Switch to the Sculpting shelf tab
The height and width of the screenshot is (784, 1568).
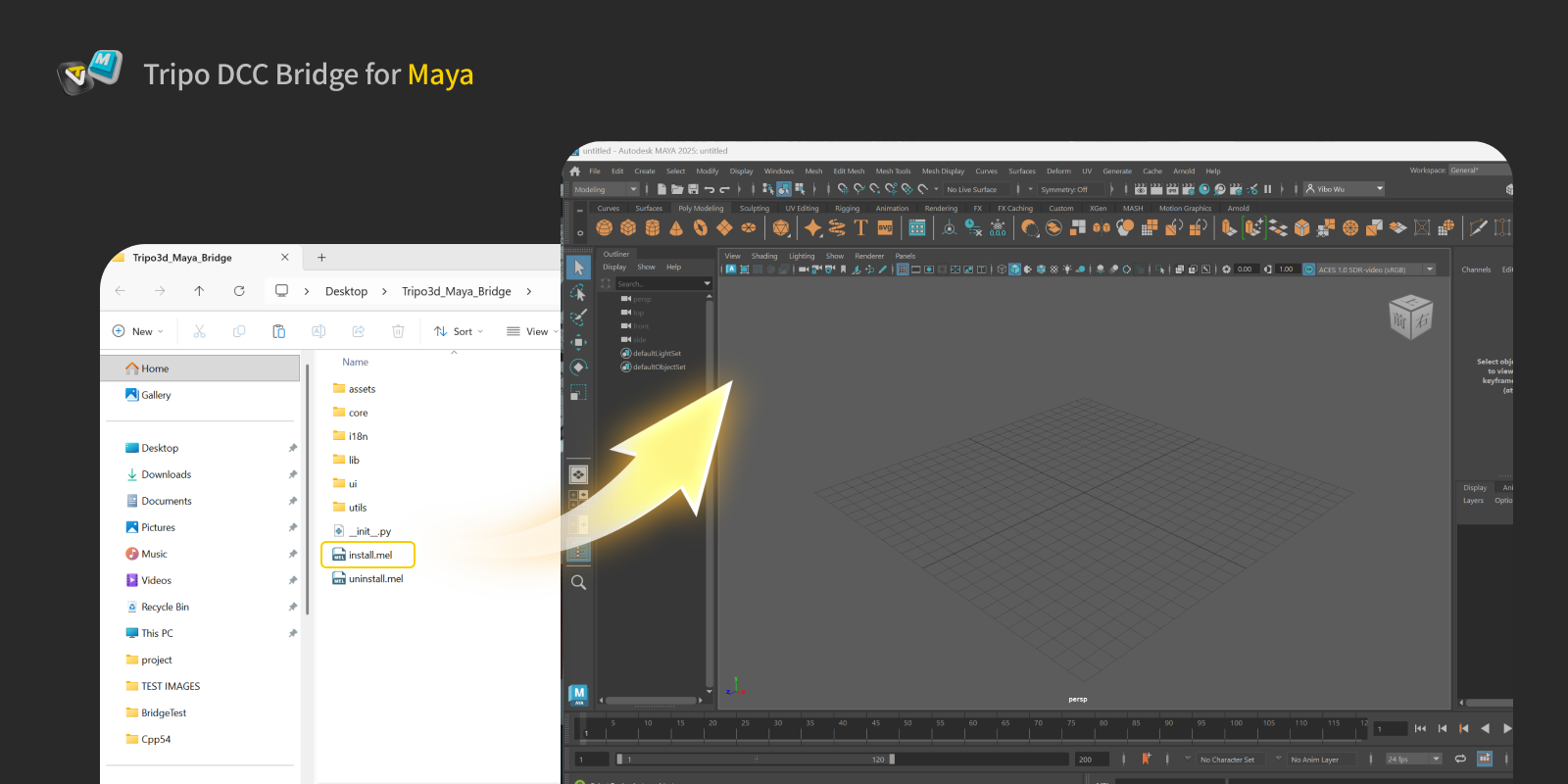pyautogui.click(x=754, y=208)
